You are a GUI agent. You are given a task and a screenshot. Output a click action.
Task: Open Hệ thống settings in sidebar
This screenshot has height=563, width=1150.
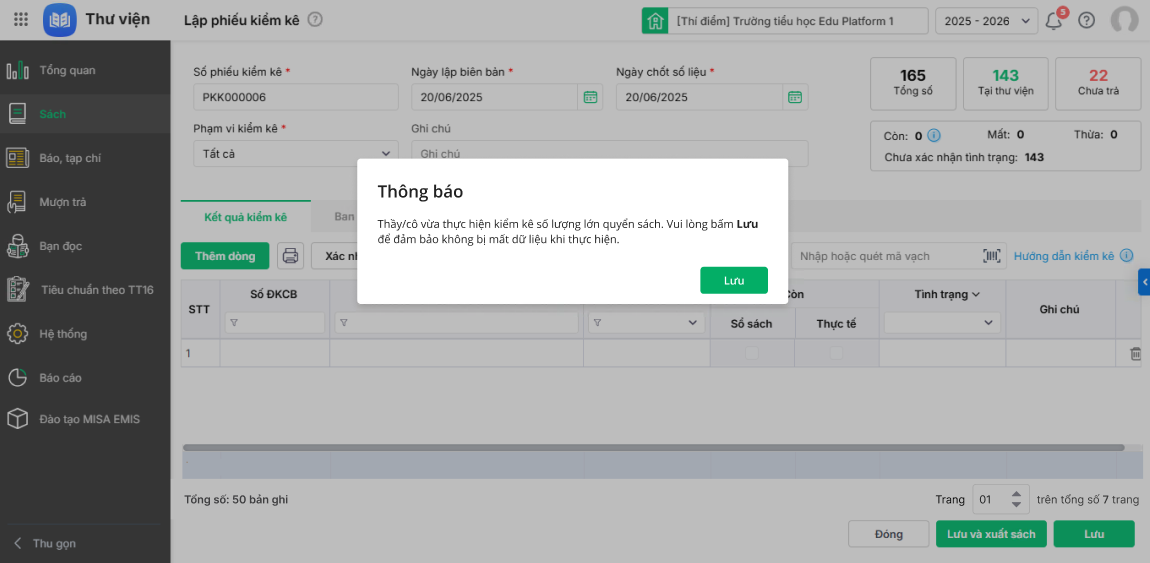pyautogui.click(x=85, y=334)
